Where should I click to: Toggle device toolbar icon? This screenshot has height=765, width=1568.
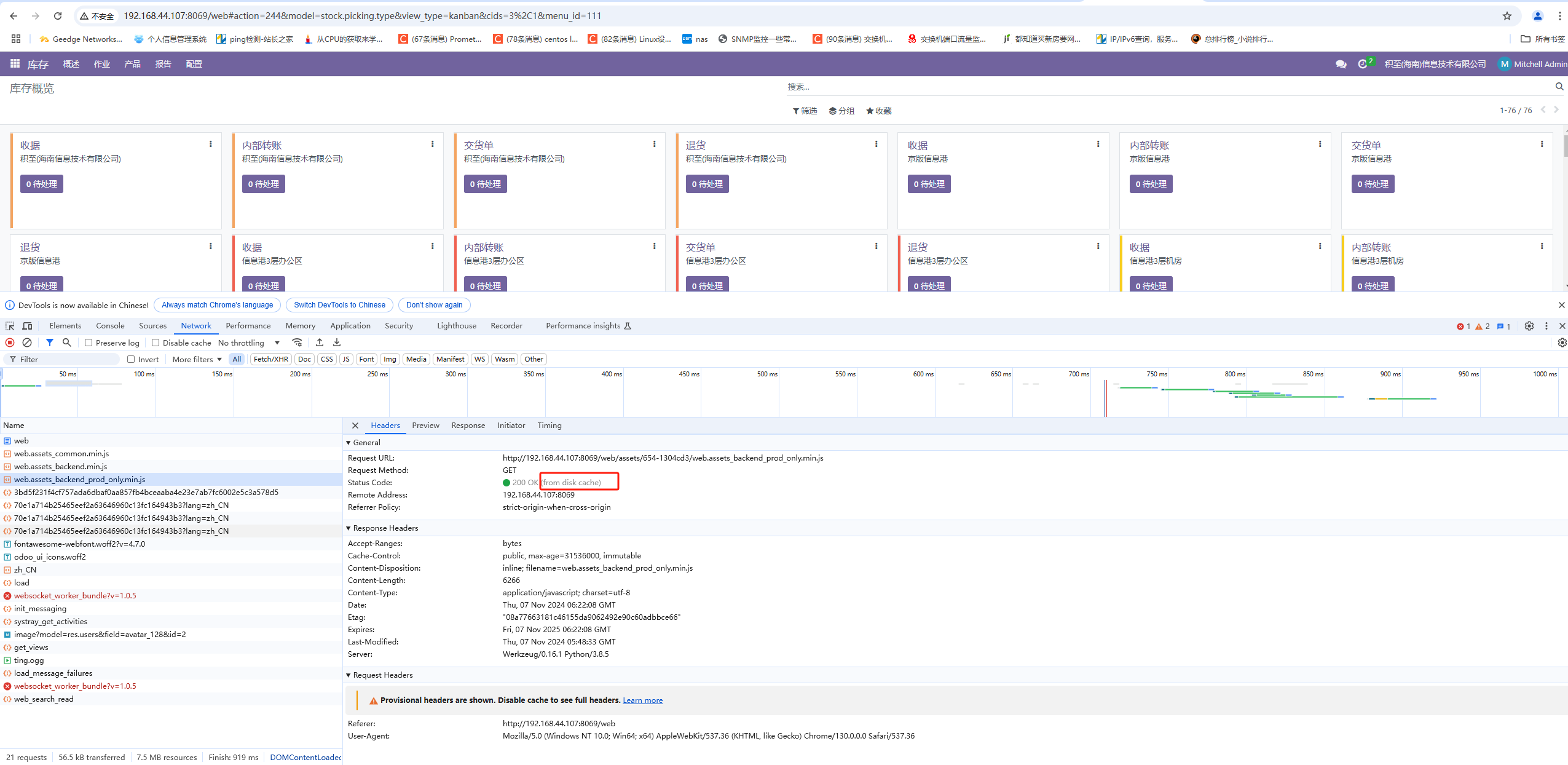(x=27, y=326)
